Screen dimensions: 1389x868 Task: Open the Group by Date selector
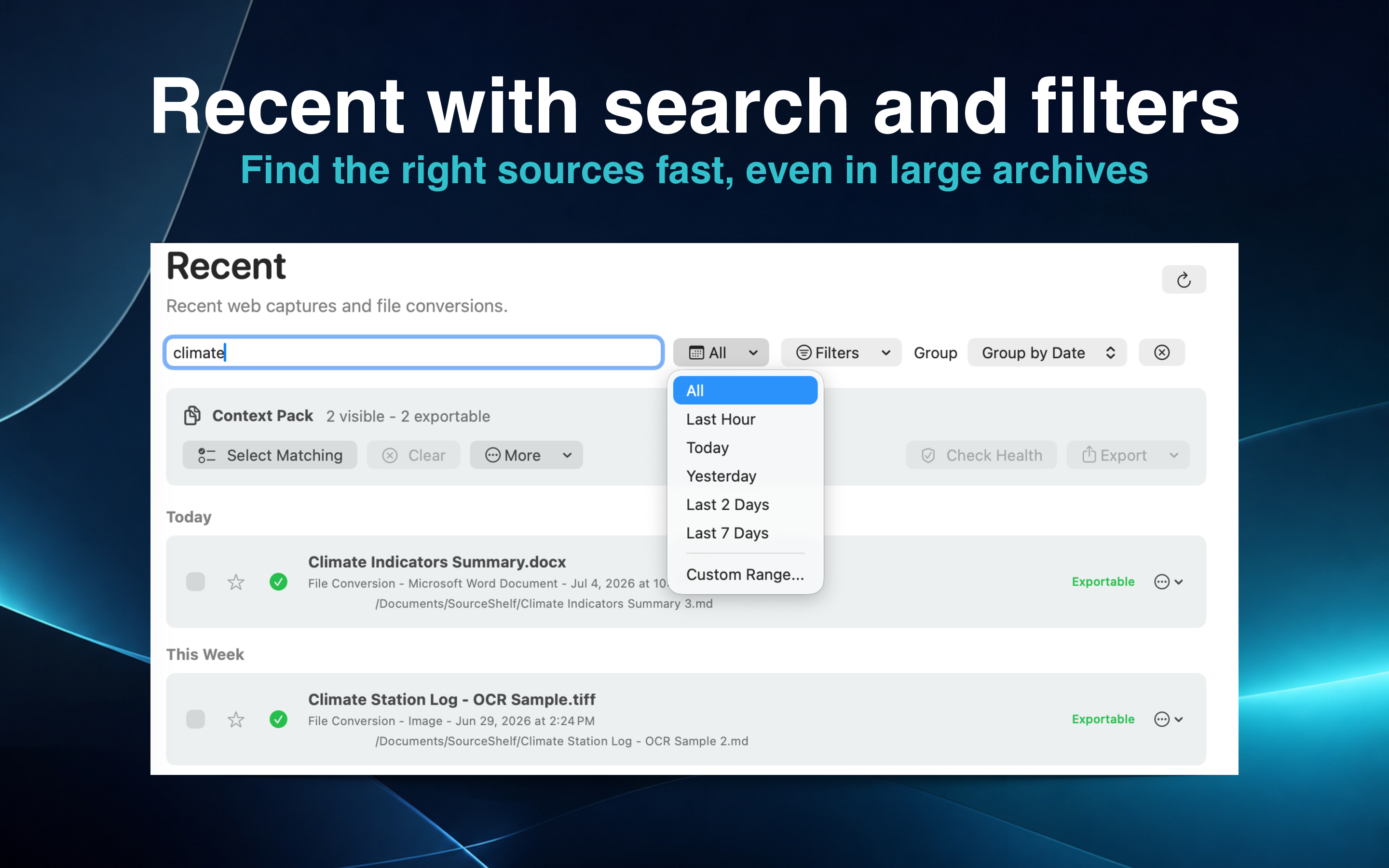1047,353
